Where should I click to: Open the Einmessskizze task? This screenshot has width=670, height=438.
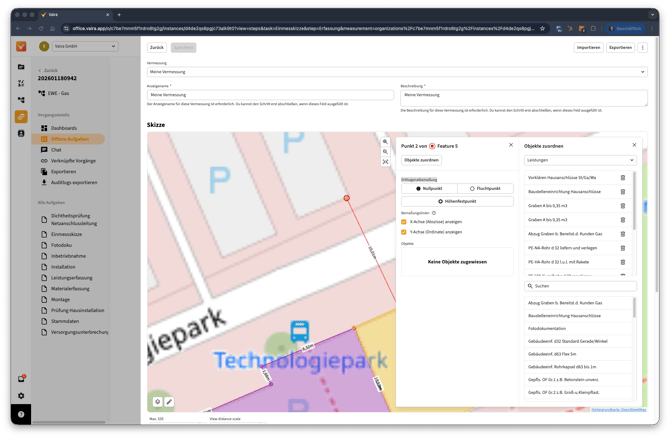pos(66,234)
